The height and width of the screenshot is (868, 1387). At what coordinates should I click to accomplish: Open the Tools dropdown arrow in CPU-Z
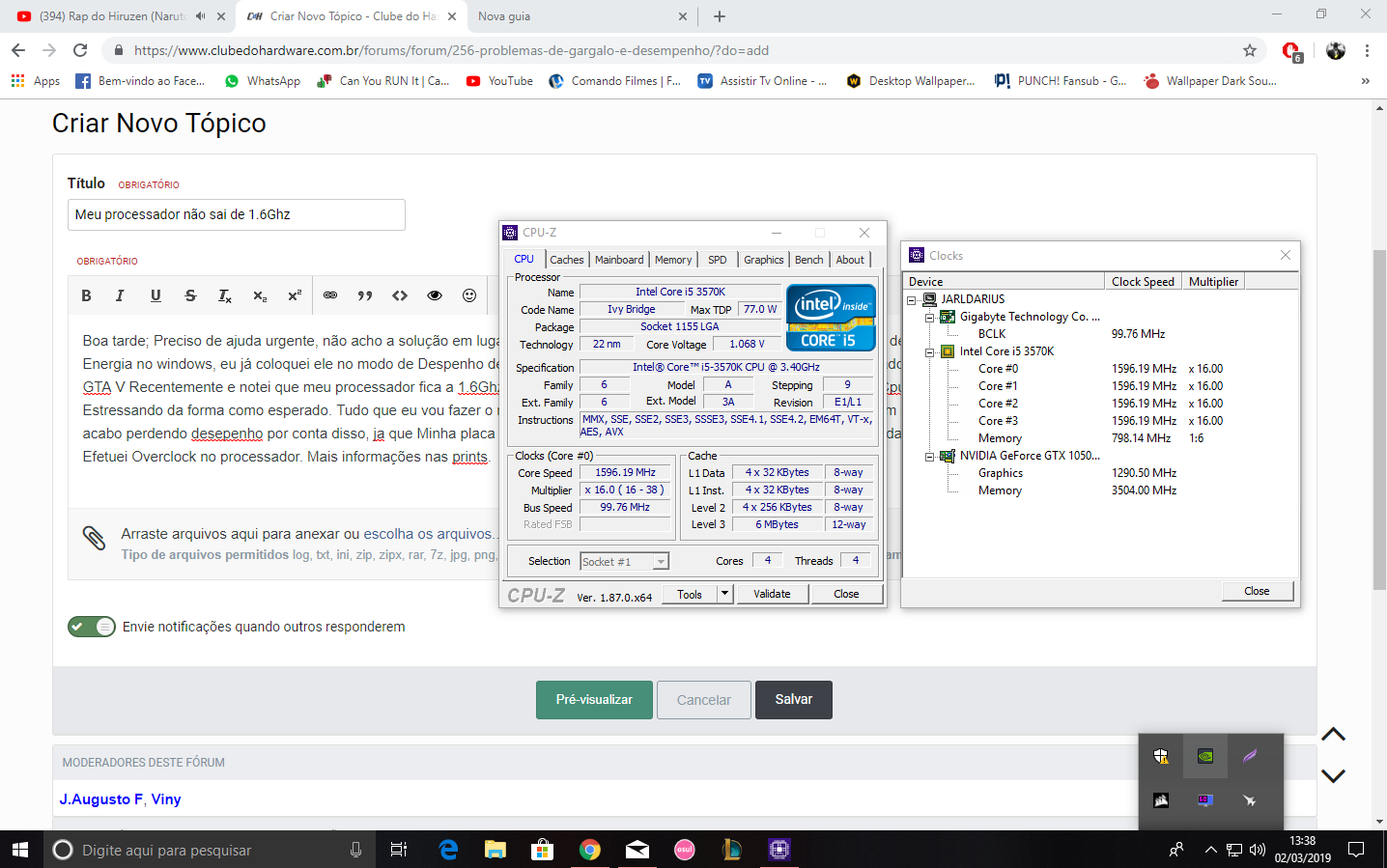(x=725, y=594)
